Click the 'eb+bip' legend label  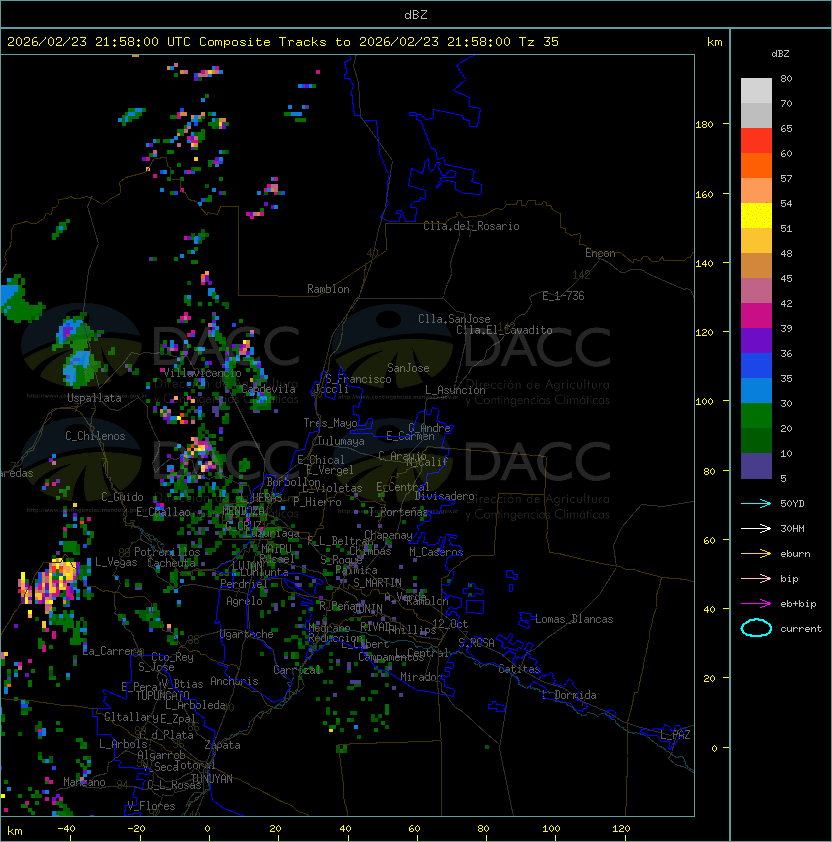click(x=798, y=604)
